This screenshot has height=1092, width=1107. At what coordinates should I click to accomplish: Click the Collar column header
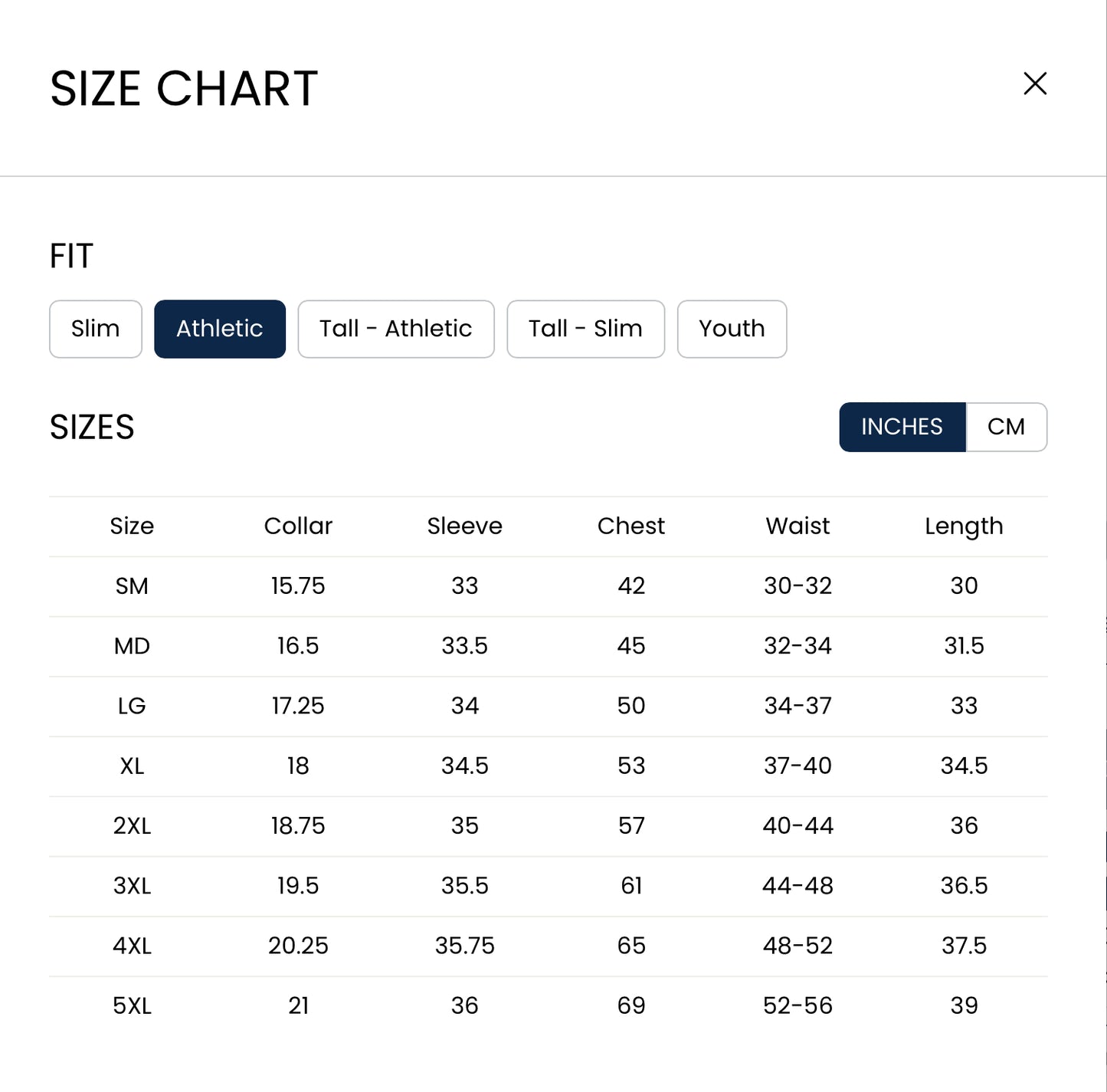[298, 526]
